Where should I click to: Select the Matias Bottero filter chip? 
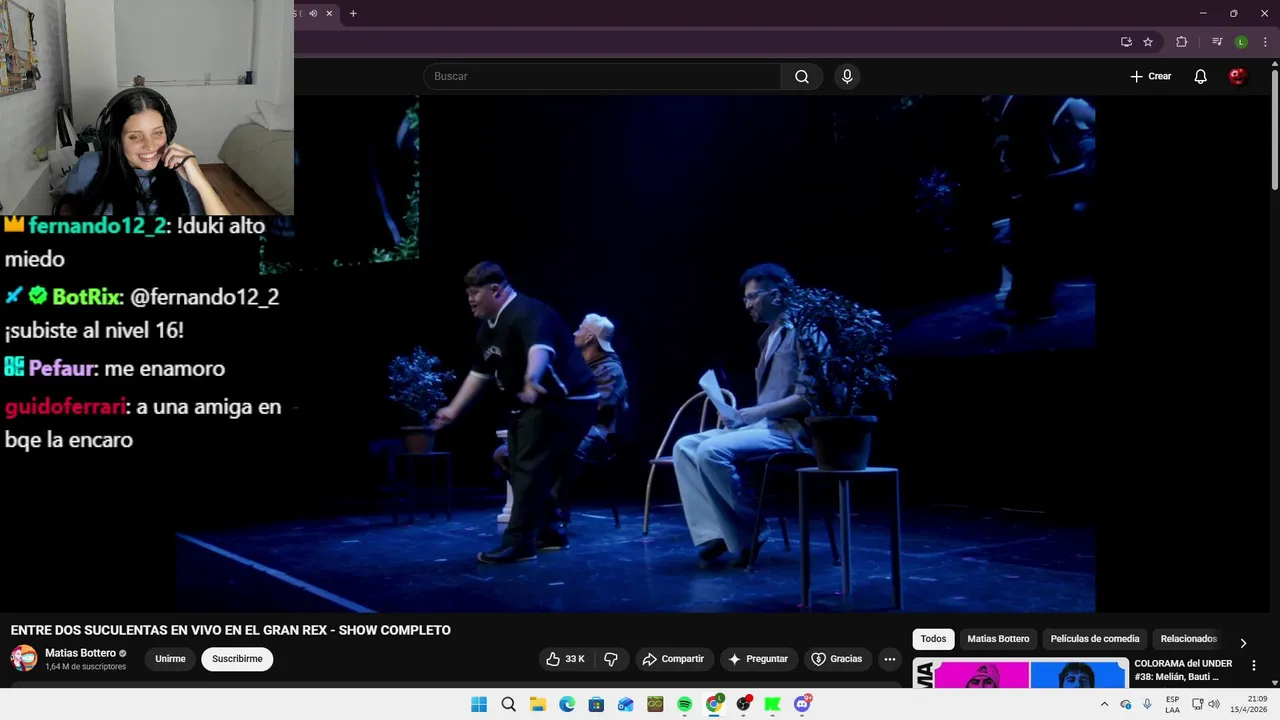click(x=998, y=639)
